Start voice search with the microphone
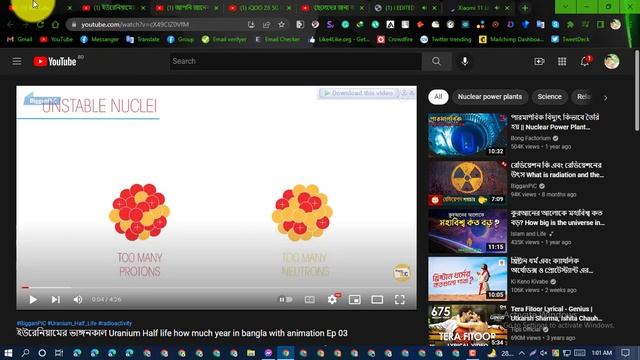 [x=464, y=61]
